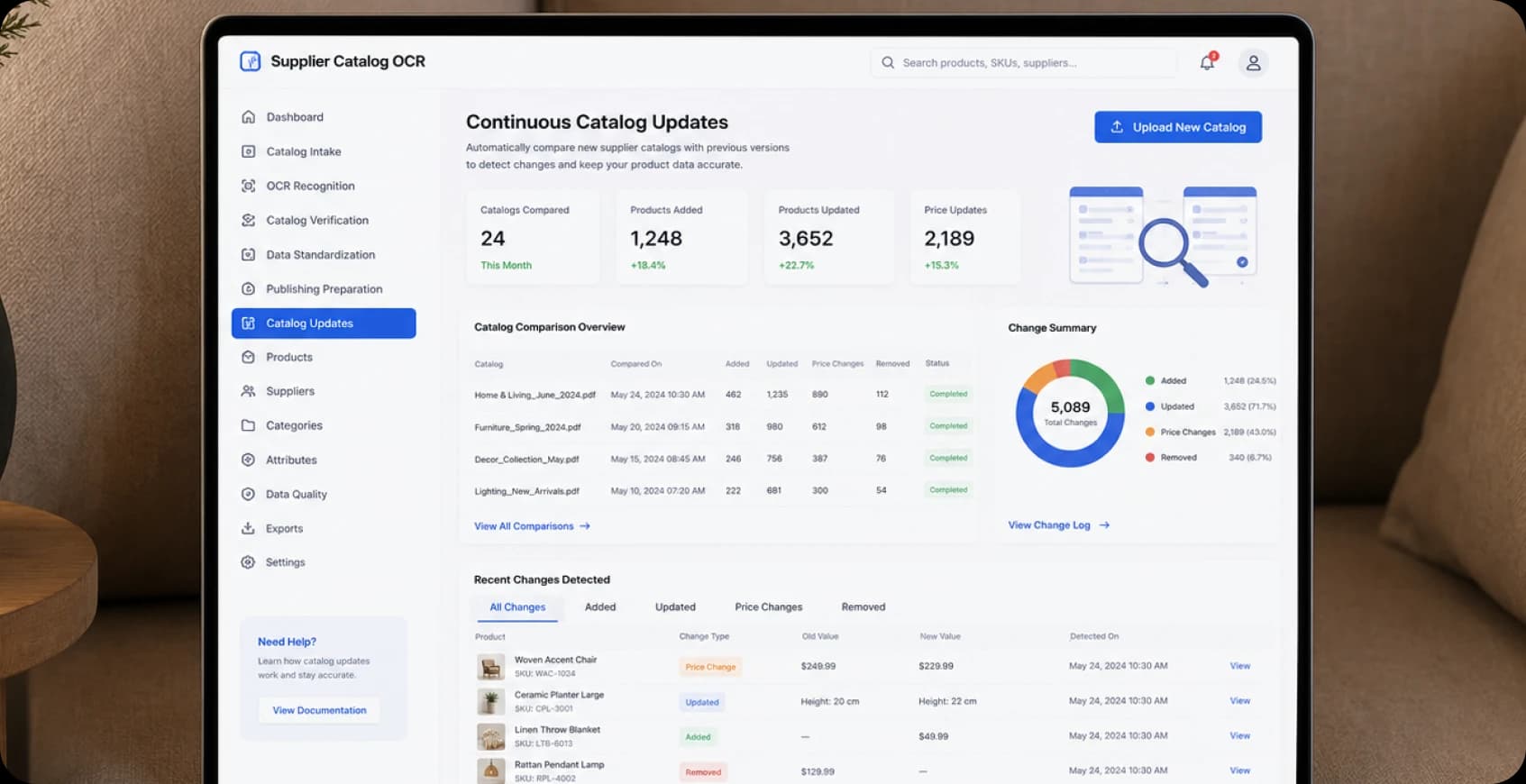Click the Catalogs Compared 24 card
The image size is (1526, 784).
(533, 237)
